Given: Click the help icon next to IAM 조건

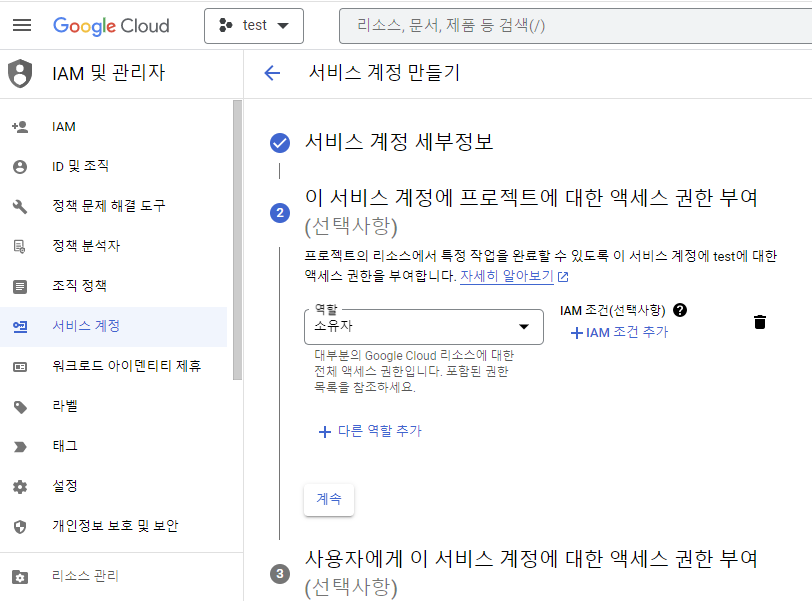Looking at the screenshot, I should (x=680, y=310).
